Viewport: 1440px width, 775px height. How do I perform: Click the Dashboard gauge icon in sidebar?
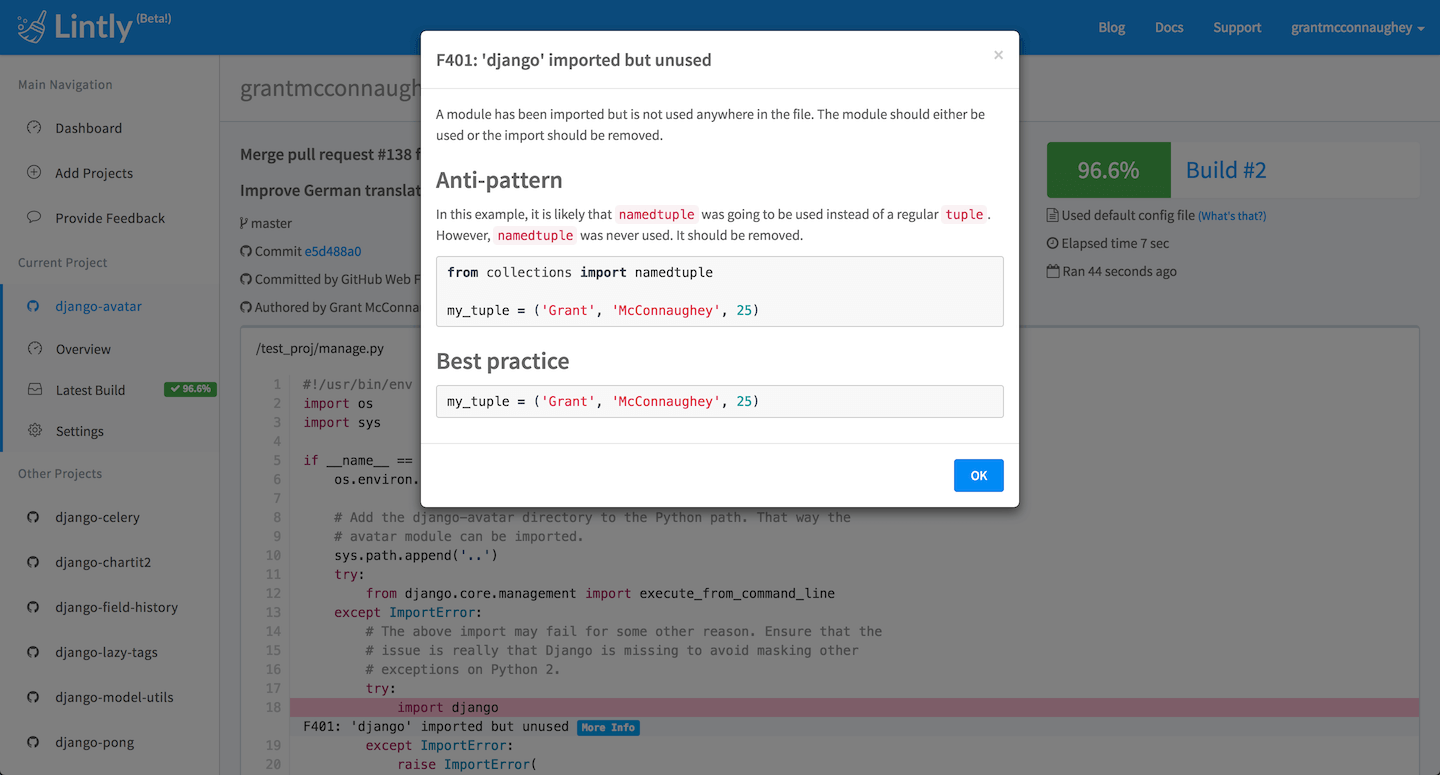point(34,128)
